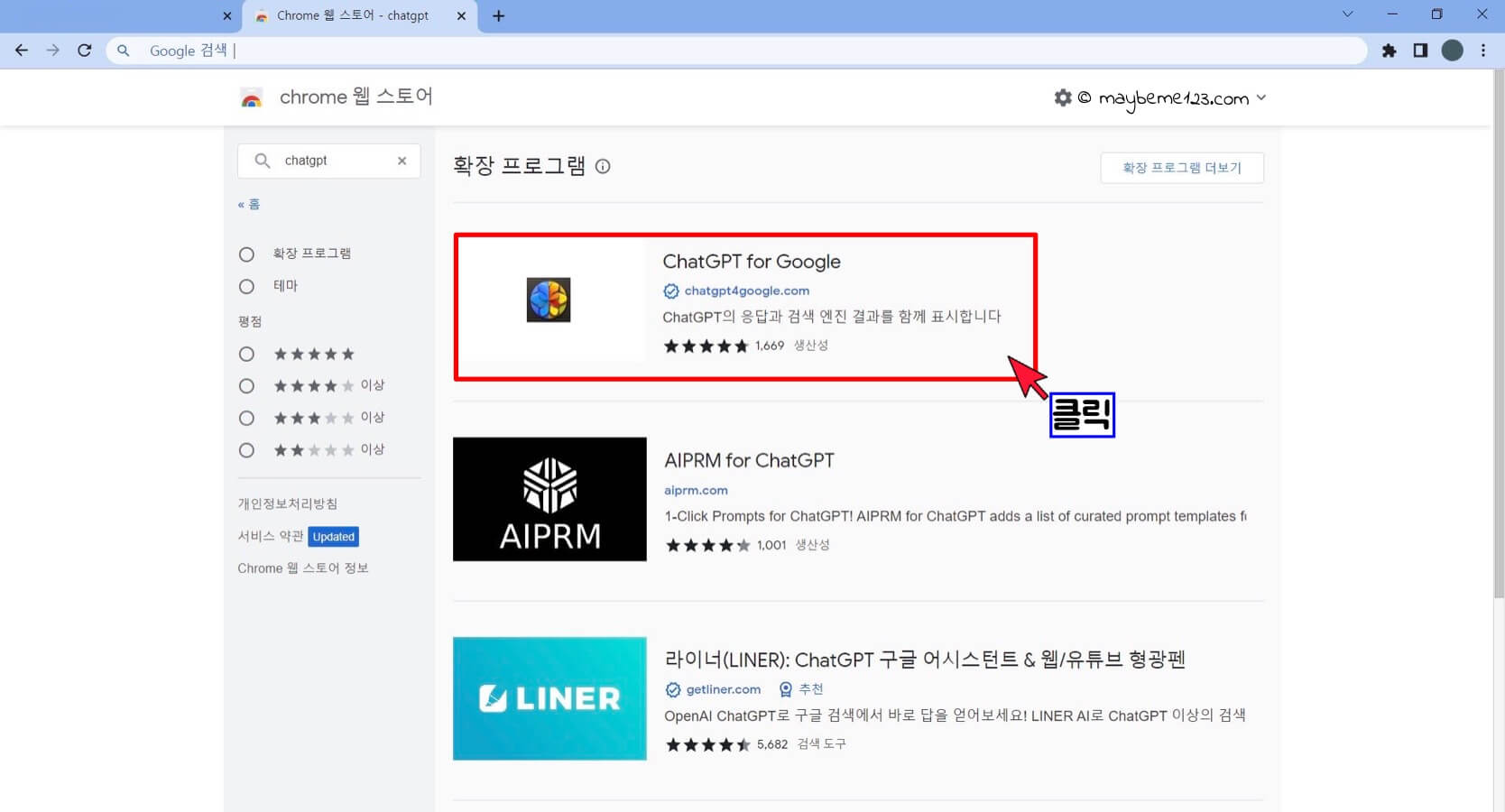Click the browser forward arrow
This screenshot has height=812, width=1505.
[53, 51]
